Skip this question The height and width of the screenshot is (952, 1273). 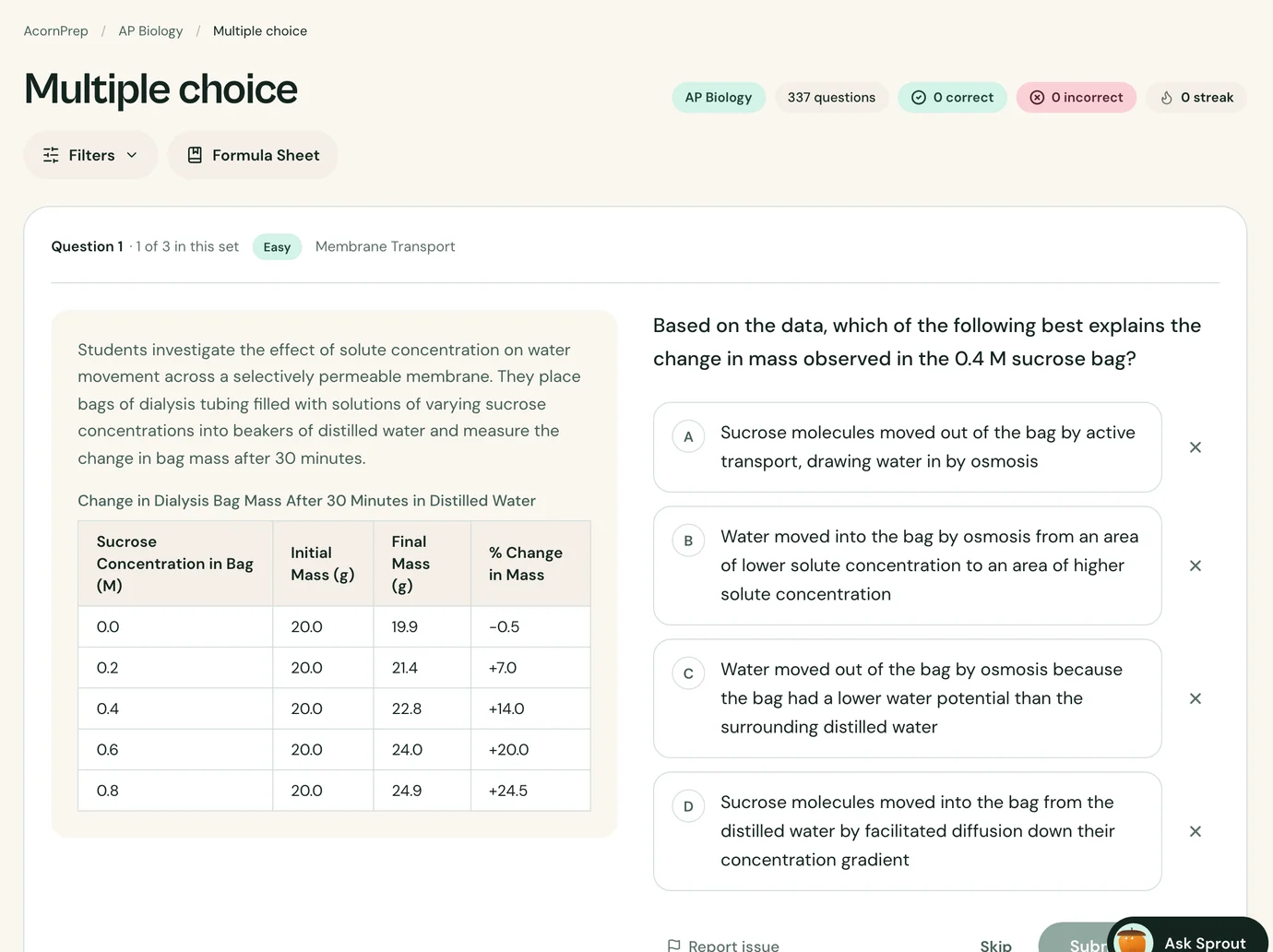point(995,945)
